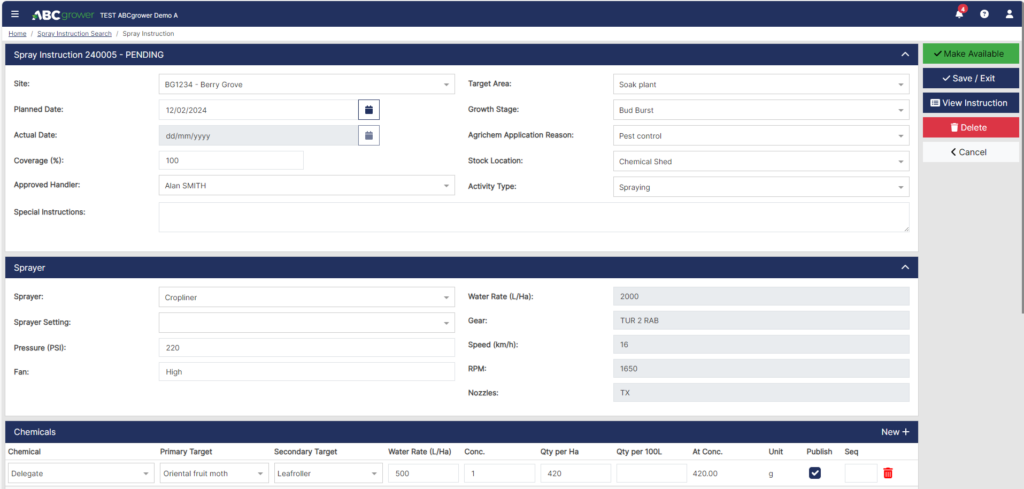Image resolution: width=1024 pixels, height=489 pixels.
Task: Click the TEST ABCgrower Demo A label
Action: pos(138,14)
